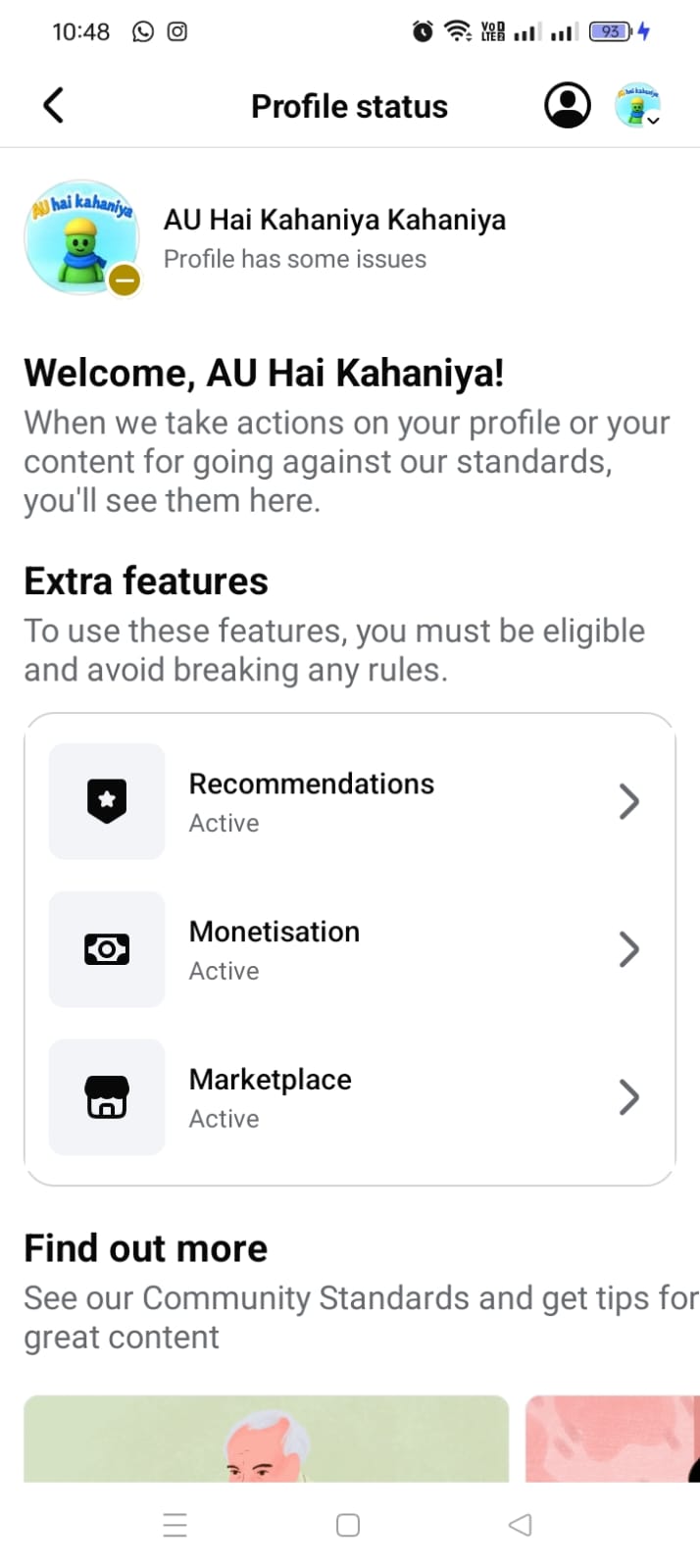Expand Recommendations with its chevron arrow
This screenshot has height=1568, width=700.
point(629,801)
